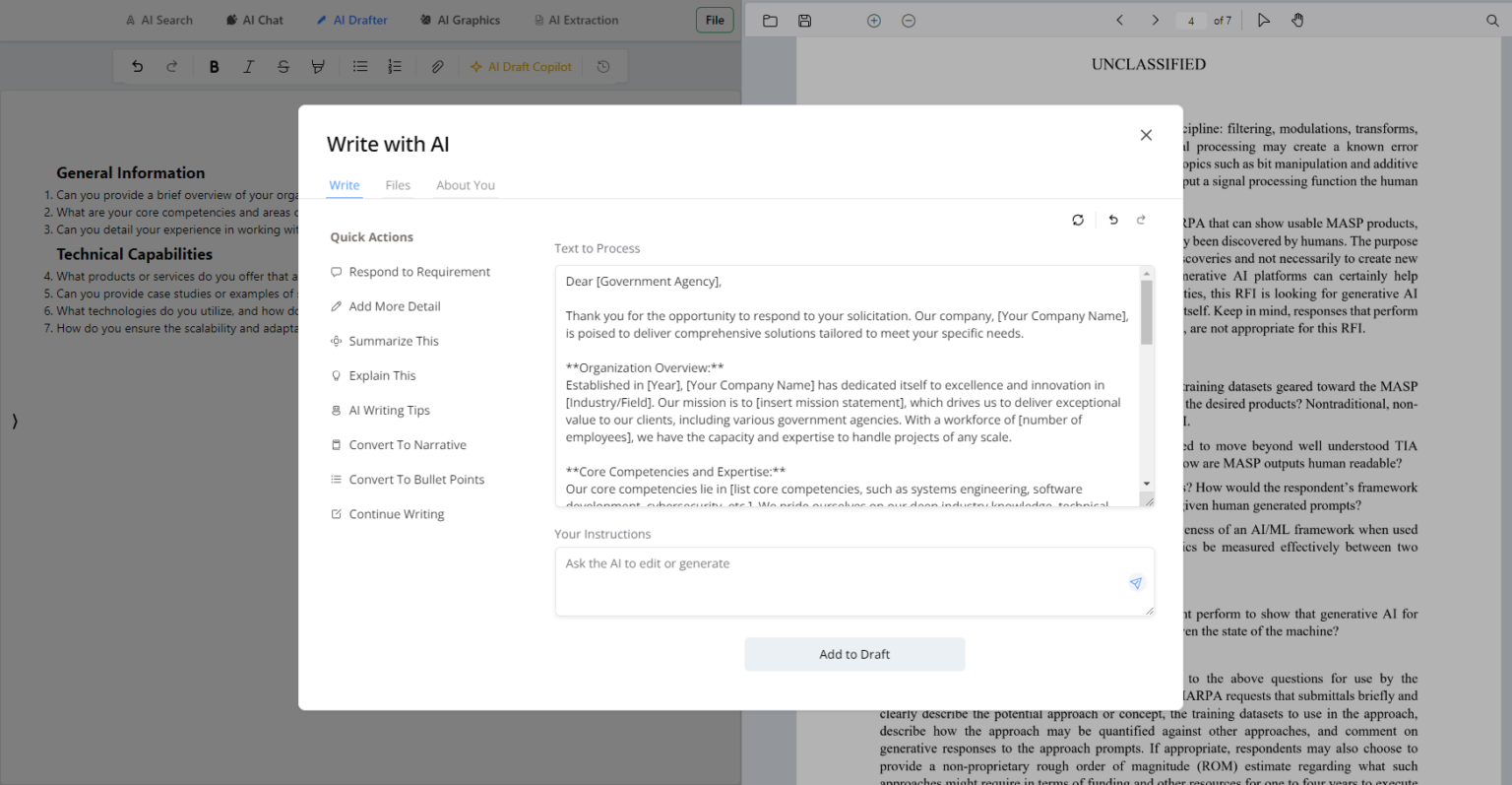
Task: Toggle numbered list formatting
Action: 395,66
